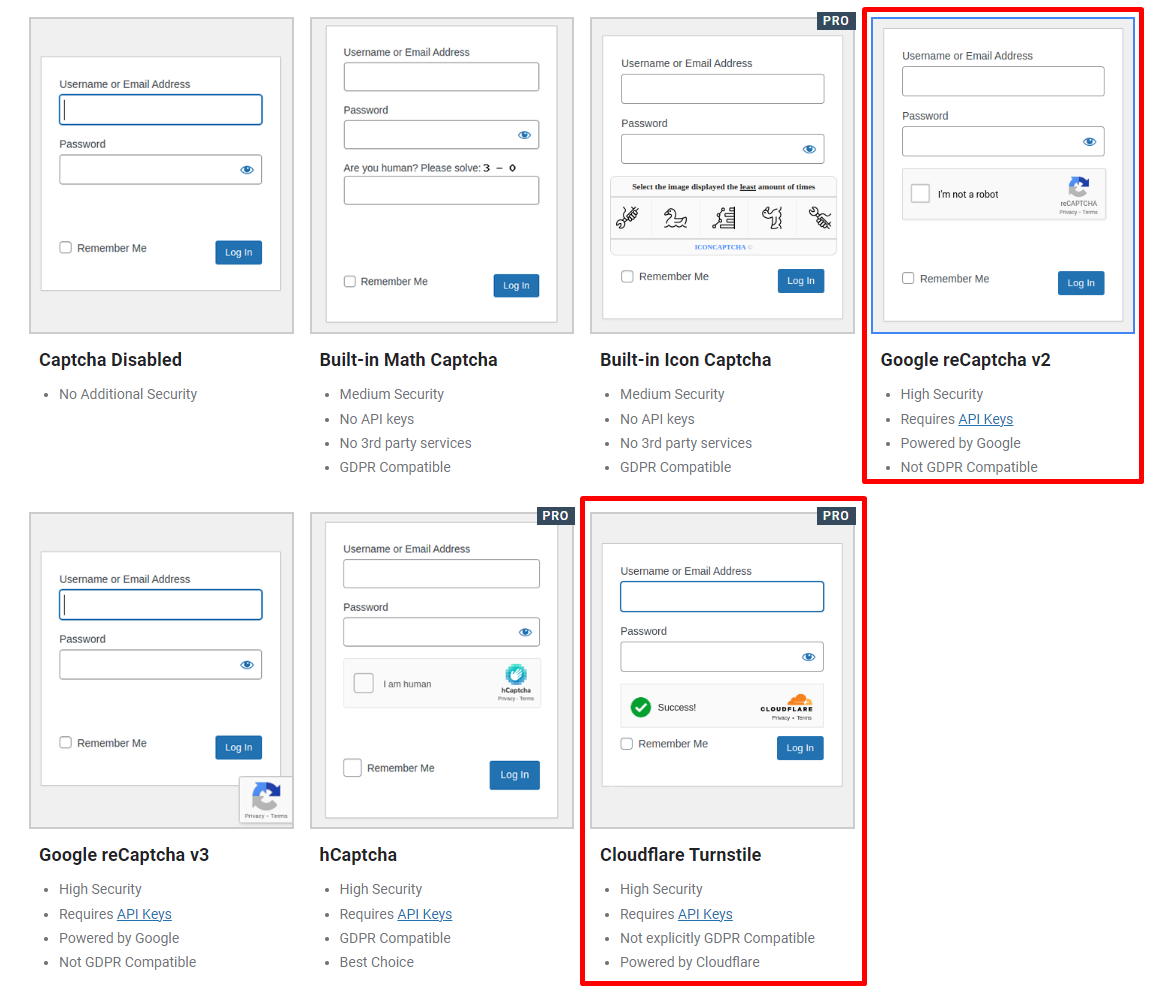1159x991 pixels.
Task: Focus username field in Google reCaptcha v2 card
Action: click(1003, 81)
